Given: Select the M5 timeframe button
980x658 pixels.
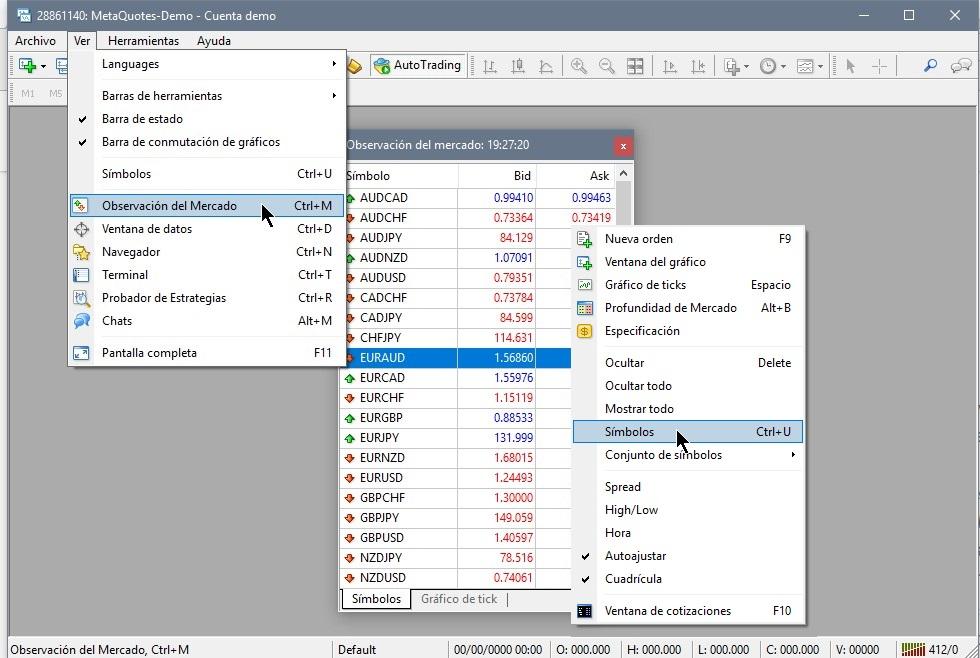Looking at the screenshot, I should 56,94.
